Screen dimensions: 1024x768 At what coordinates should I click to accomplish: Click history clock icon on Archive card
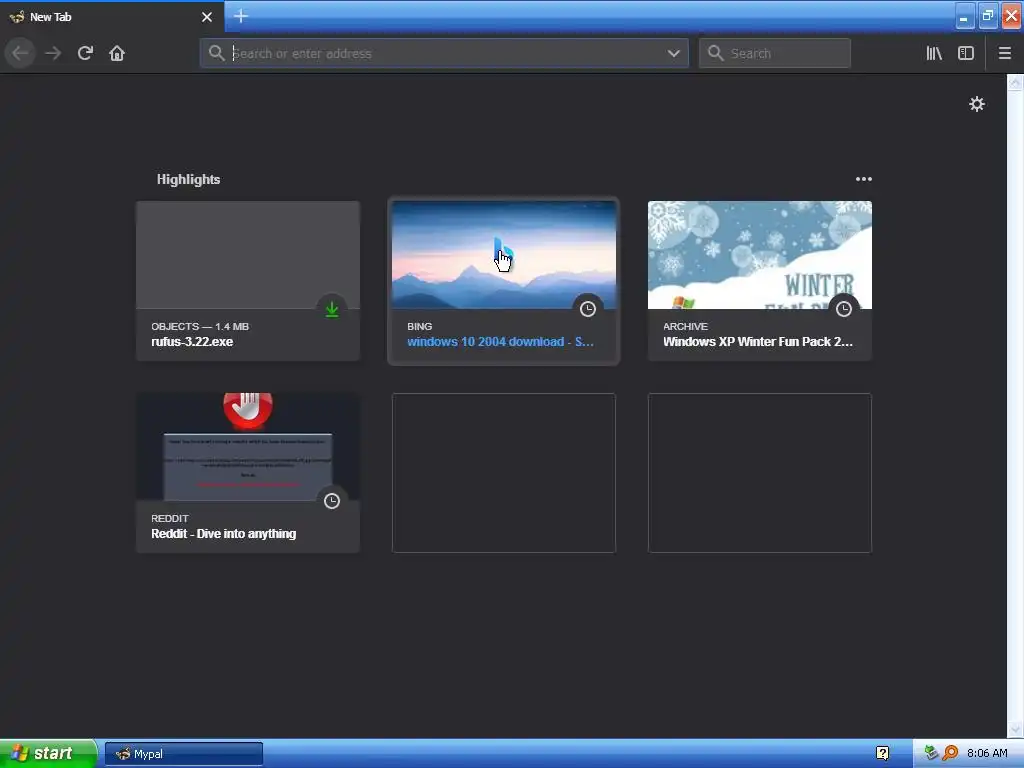(844, 309)
